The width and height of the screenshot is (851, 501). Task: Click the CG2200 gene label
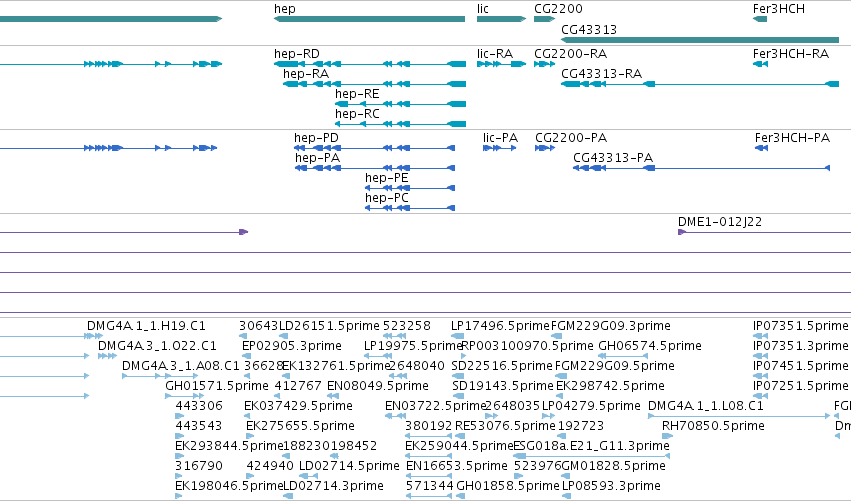pyautogui.click(x=558, y=9)
